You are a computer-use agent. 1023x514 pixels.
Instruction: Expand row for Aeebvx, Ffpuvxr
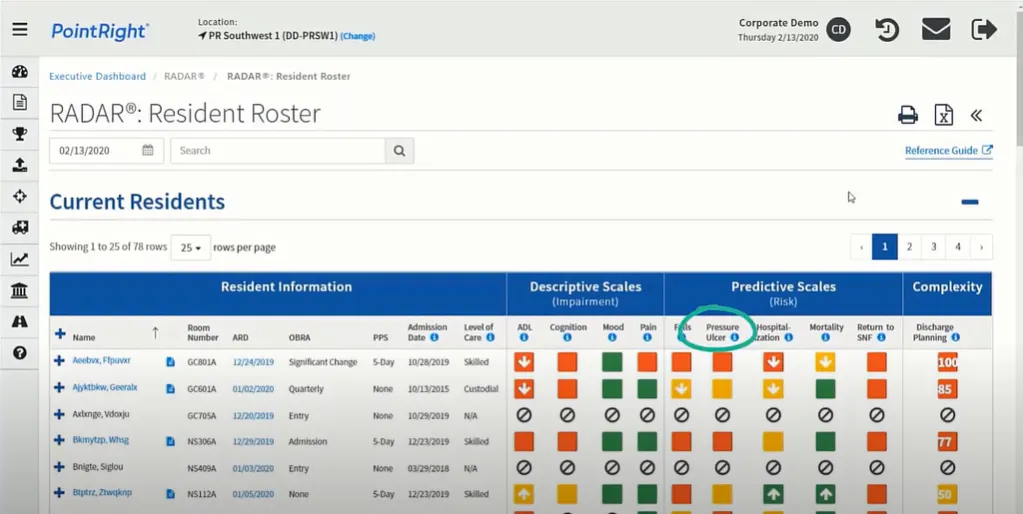tap(59, 361)
